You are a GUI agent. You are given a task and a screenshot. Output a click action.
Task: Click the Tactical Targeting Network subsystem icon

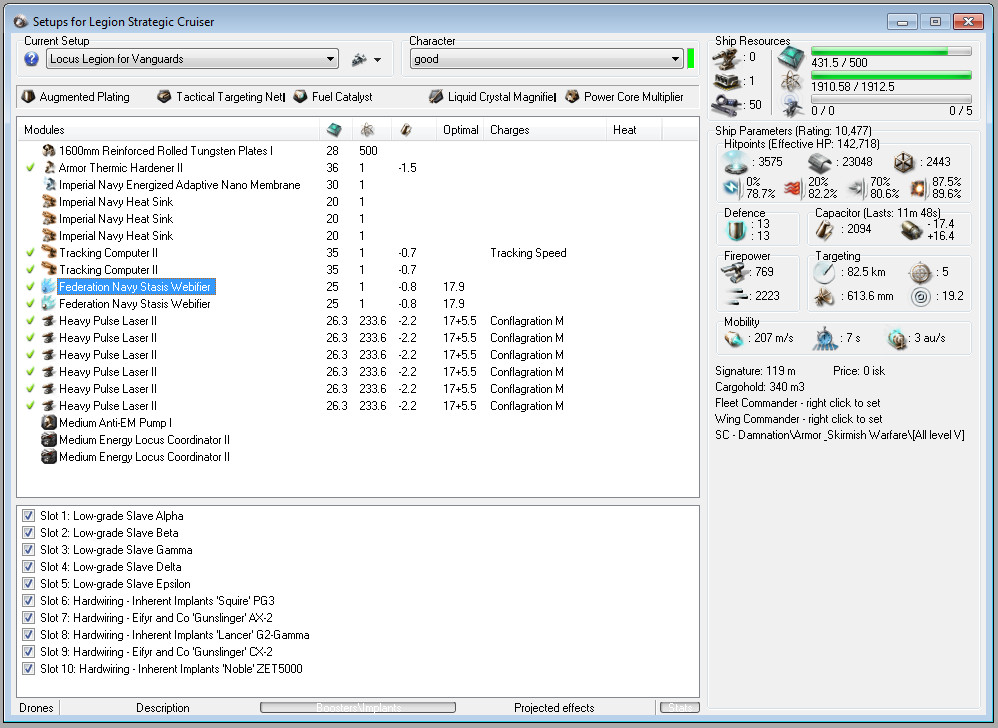pos(164,97)
